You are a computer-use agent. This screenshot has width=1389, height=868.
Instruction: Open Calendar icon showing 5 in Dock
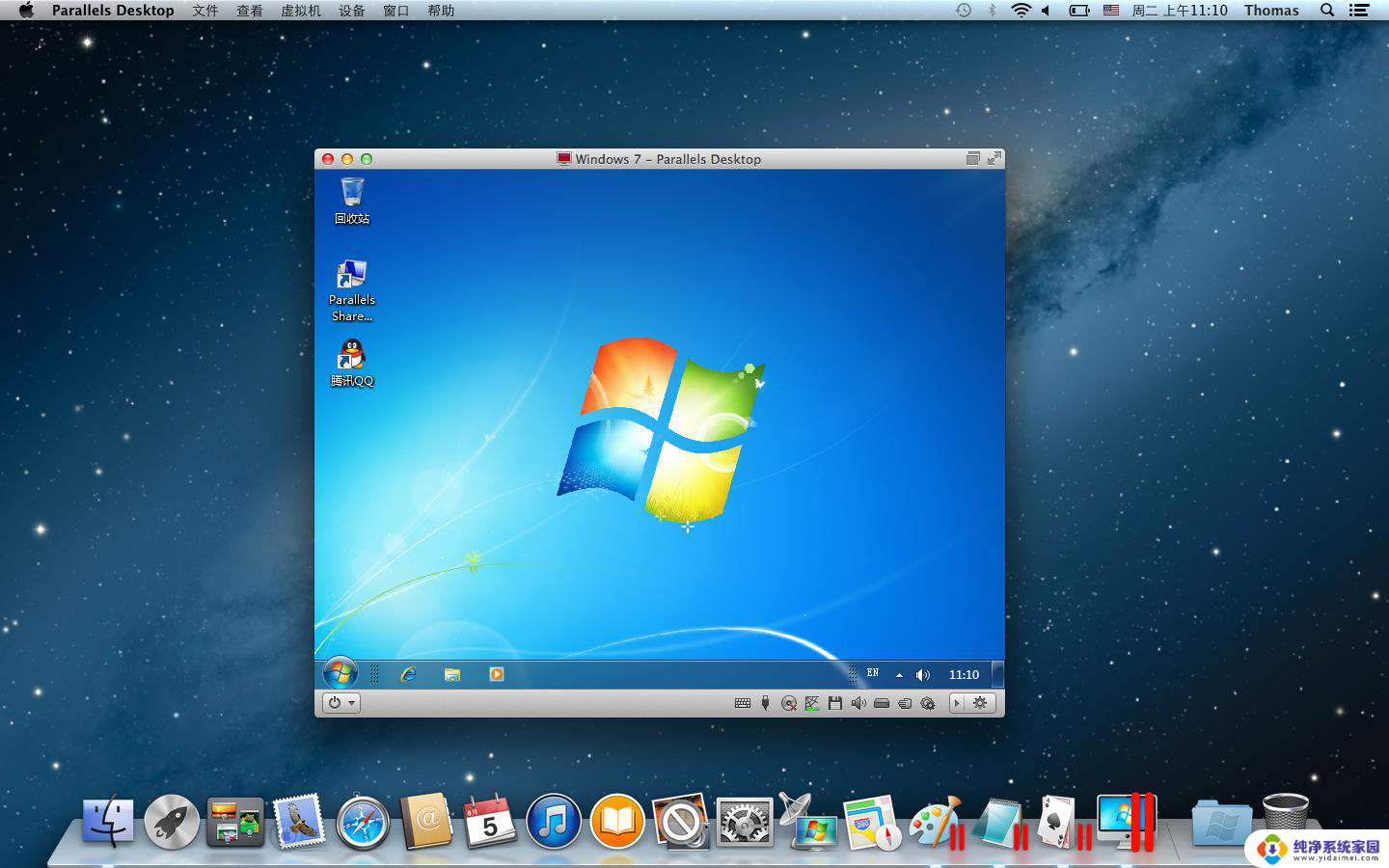click(x=490, y=822)
